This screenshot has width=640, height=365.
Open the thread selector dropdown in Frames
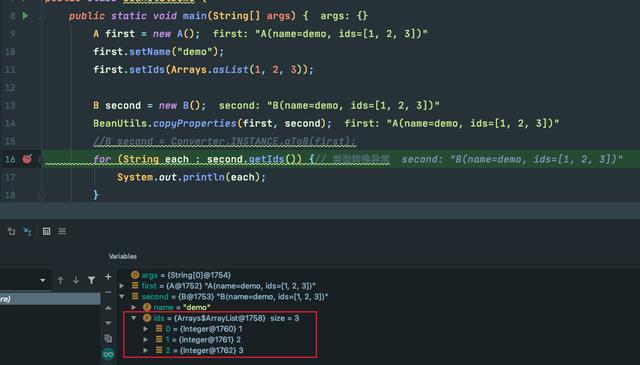click(x=43, y=280)
